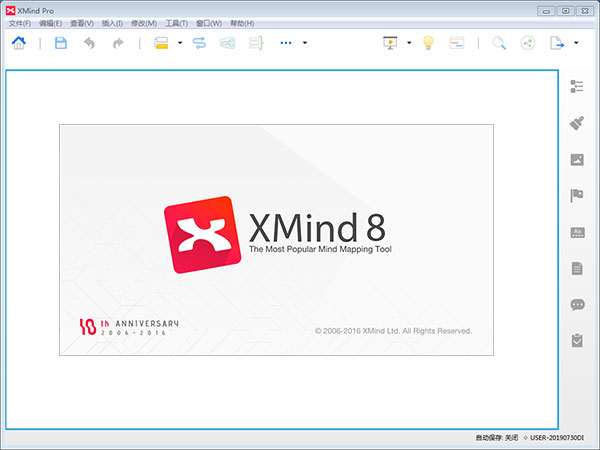This screenshot has height=450, width=600.
Task: Export the map with export icon
Action: click(557, 43)
